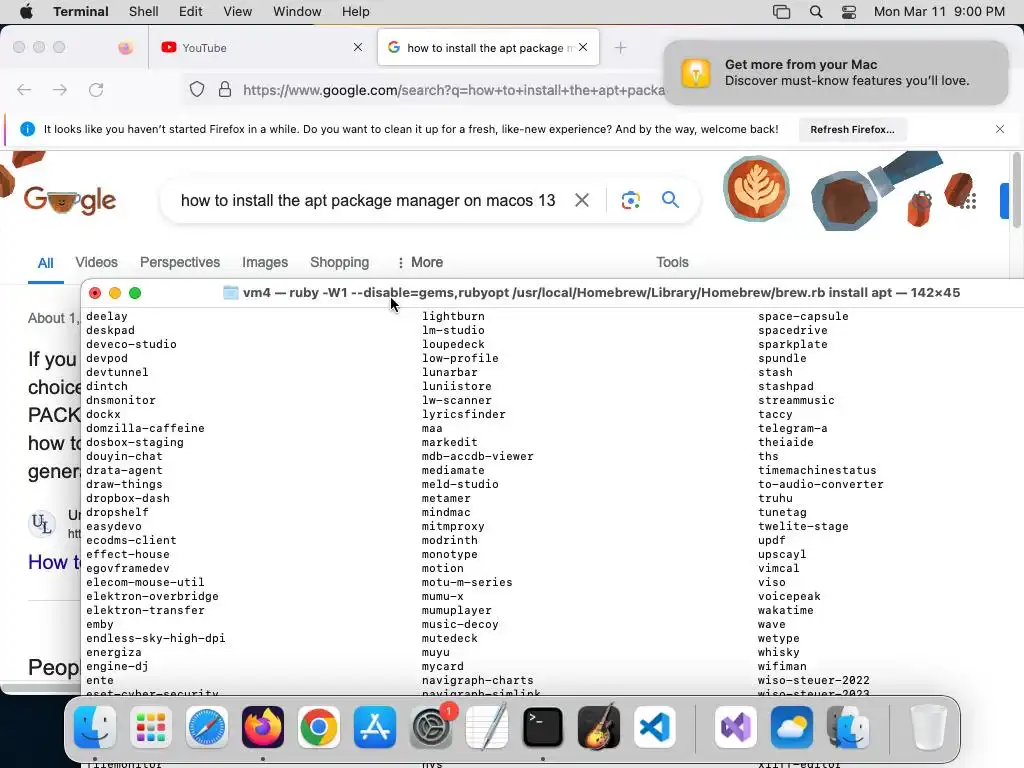This screenshot has height=768, width=1024.
Task: Open Firefox from the Dock
Action: [x=263, y=727]
